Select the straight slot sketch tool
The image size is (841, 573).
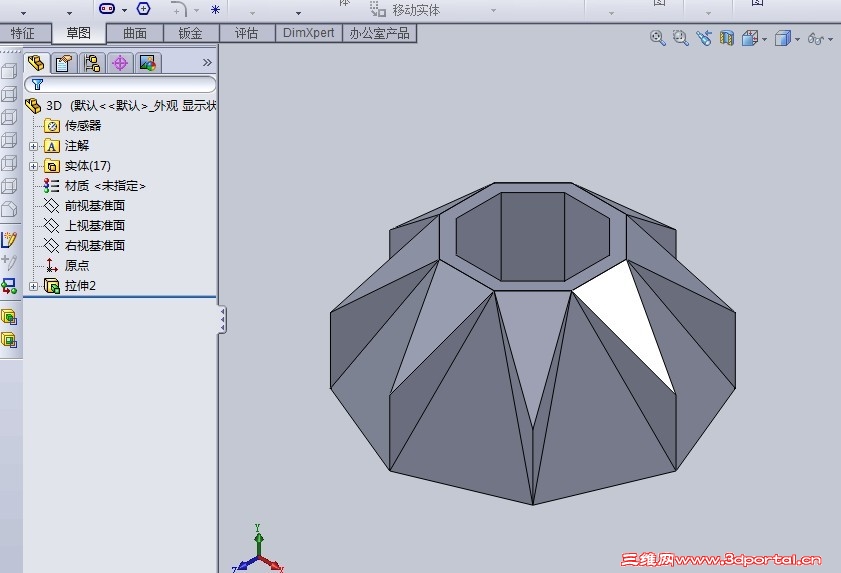(x=107, y=8)
